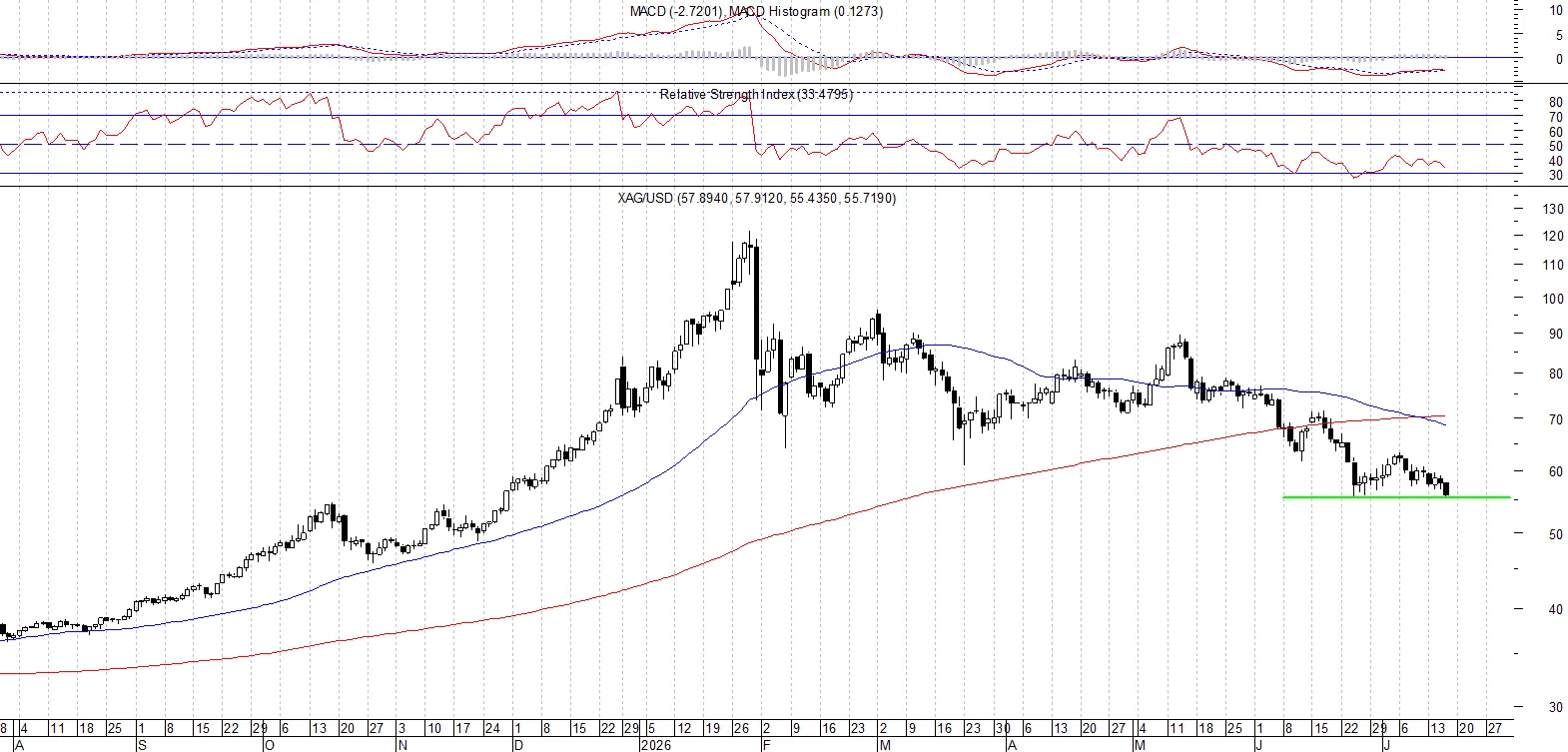
Task: Select the S month marker on date axis
Action: (x=142, y=745)
